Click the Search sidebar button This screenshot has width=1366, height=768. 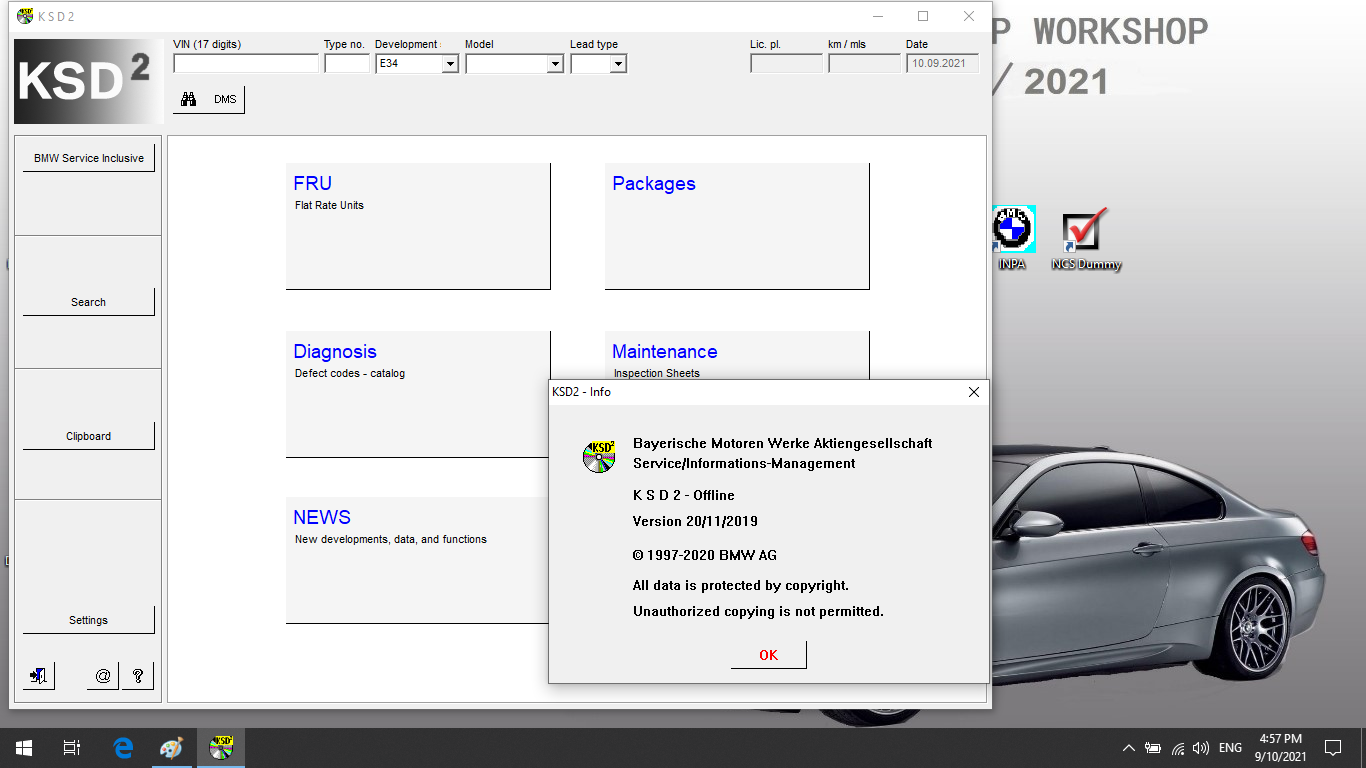pos(89,302)
